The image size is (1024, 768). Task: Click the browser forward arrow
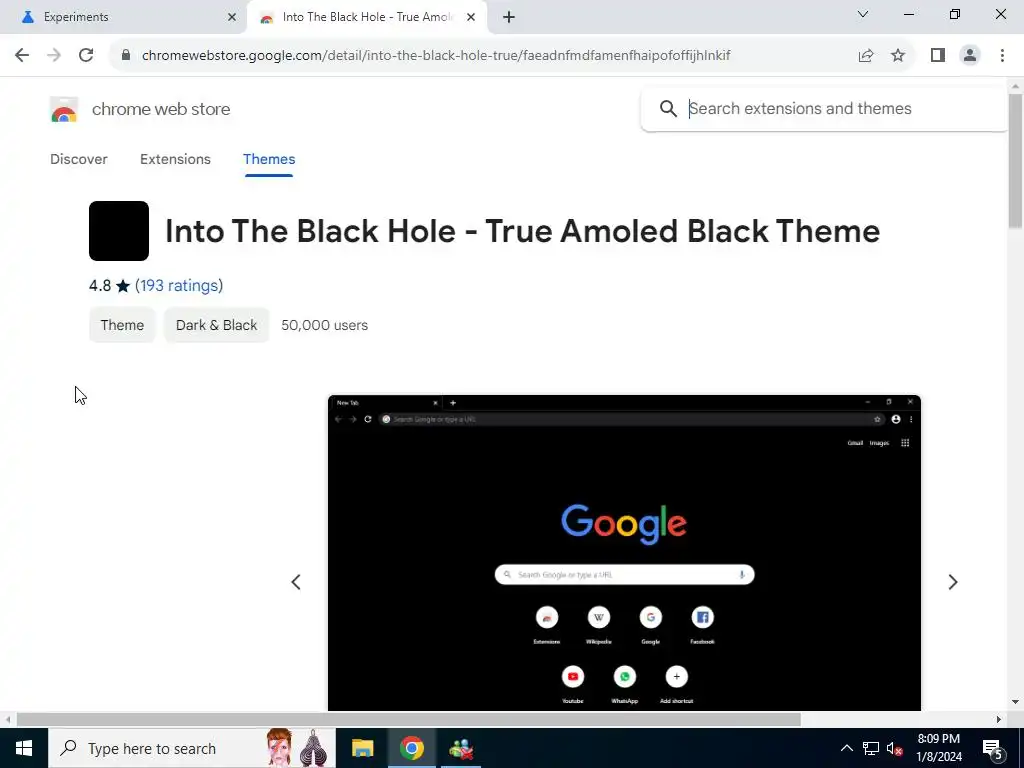click(x=54, y=55)
